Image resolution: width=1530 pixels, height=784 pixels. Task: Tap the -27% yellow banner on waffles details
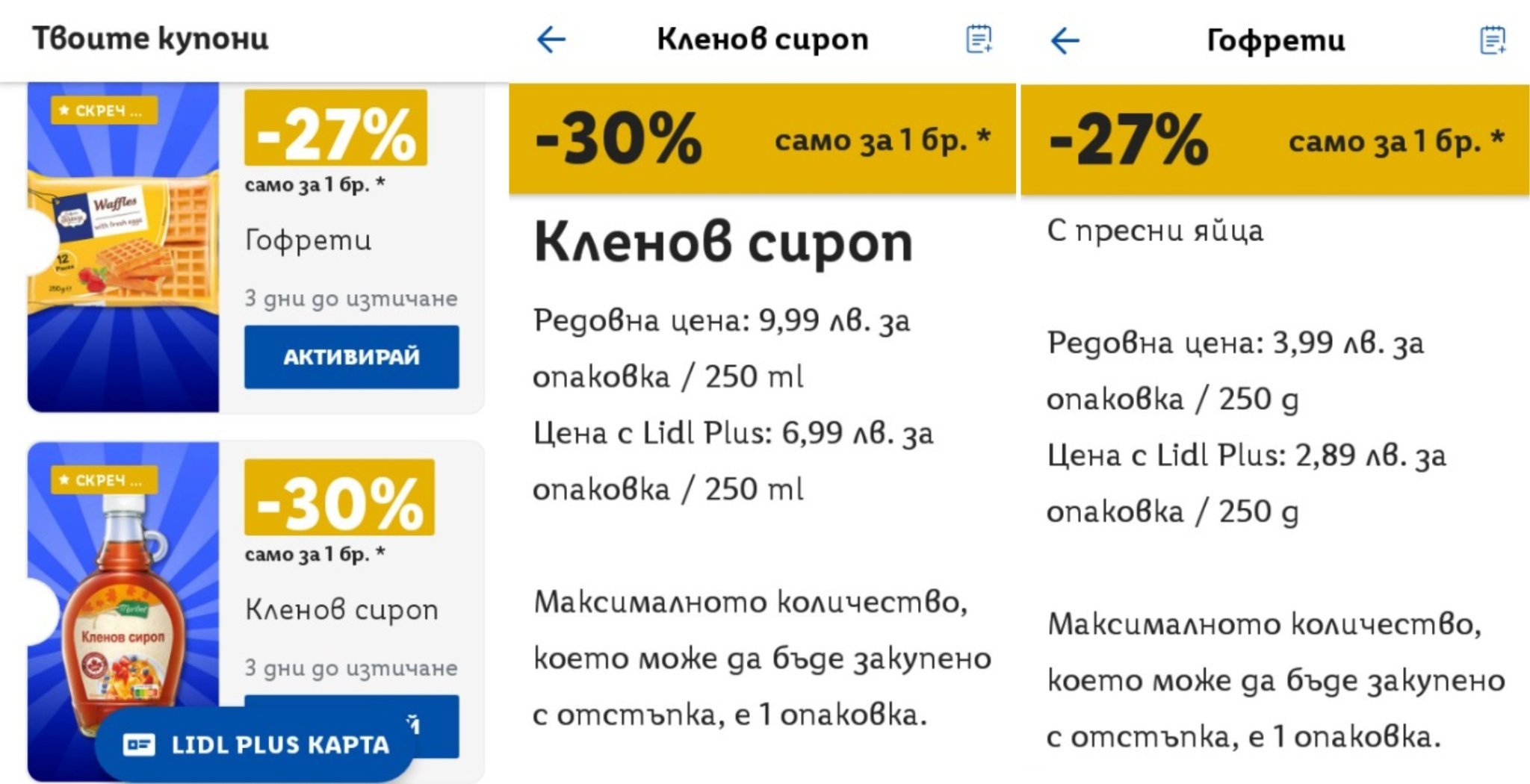coord(1275,140)
